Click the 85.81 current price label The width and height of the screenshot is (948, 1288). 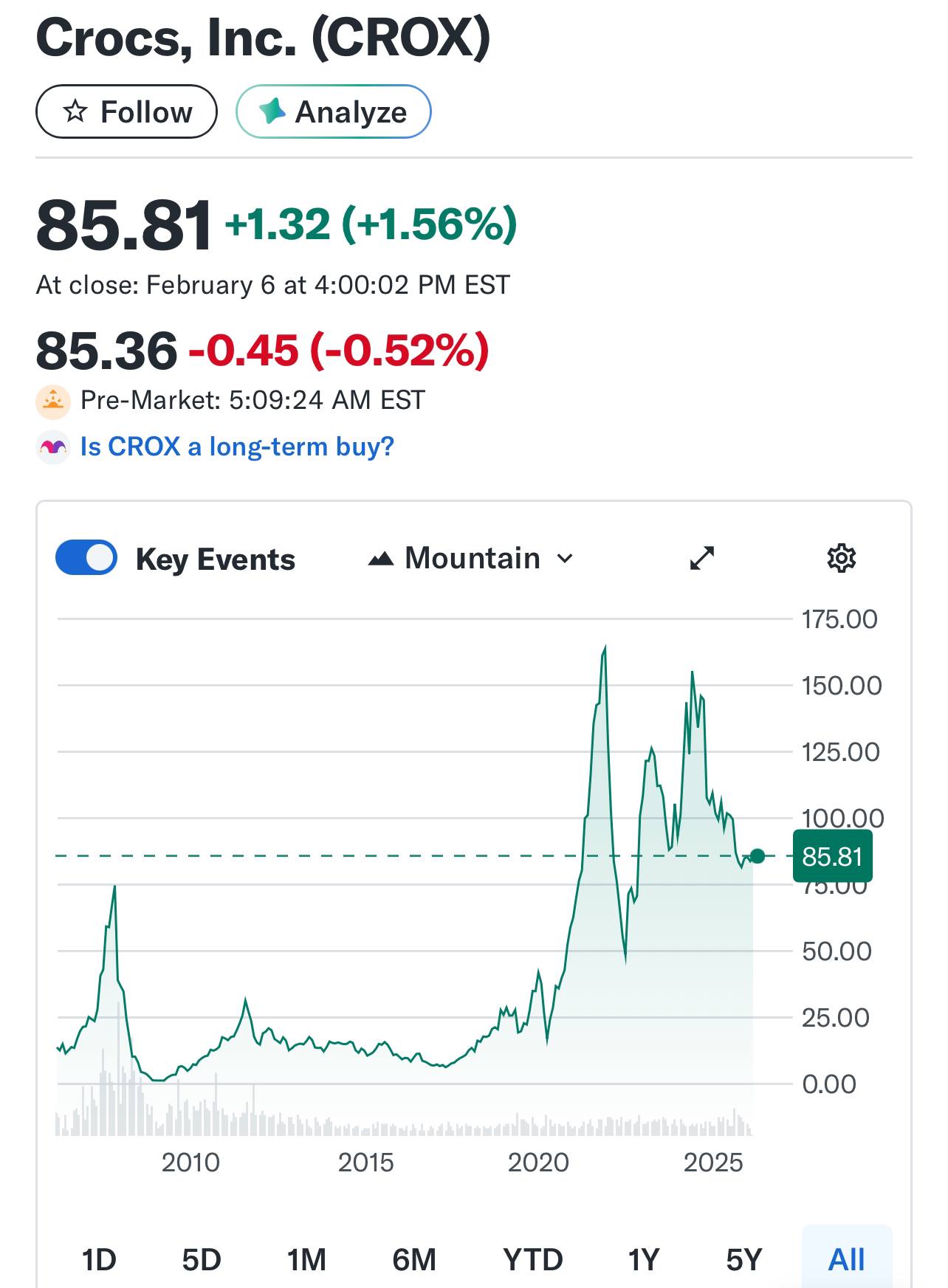coord(832,856)
